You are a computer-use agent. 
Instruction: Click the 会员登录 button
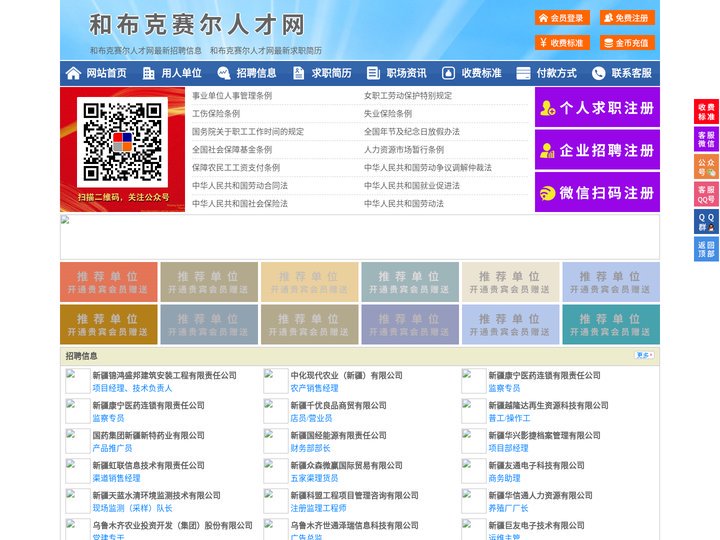[562, 18]
